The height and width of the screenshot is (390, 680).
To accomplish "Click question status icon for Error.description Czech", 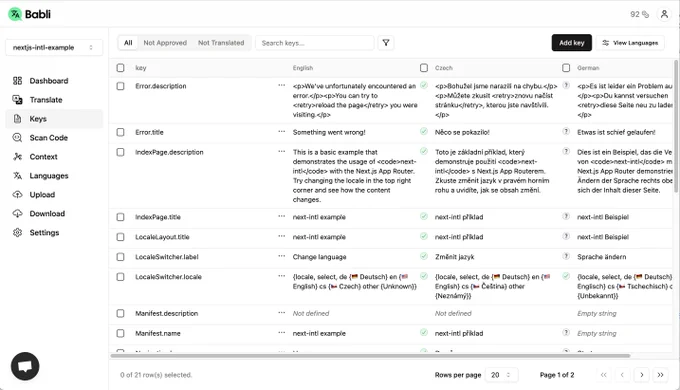I will 566,85.
